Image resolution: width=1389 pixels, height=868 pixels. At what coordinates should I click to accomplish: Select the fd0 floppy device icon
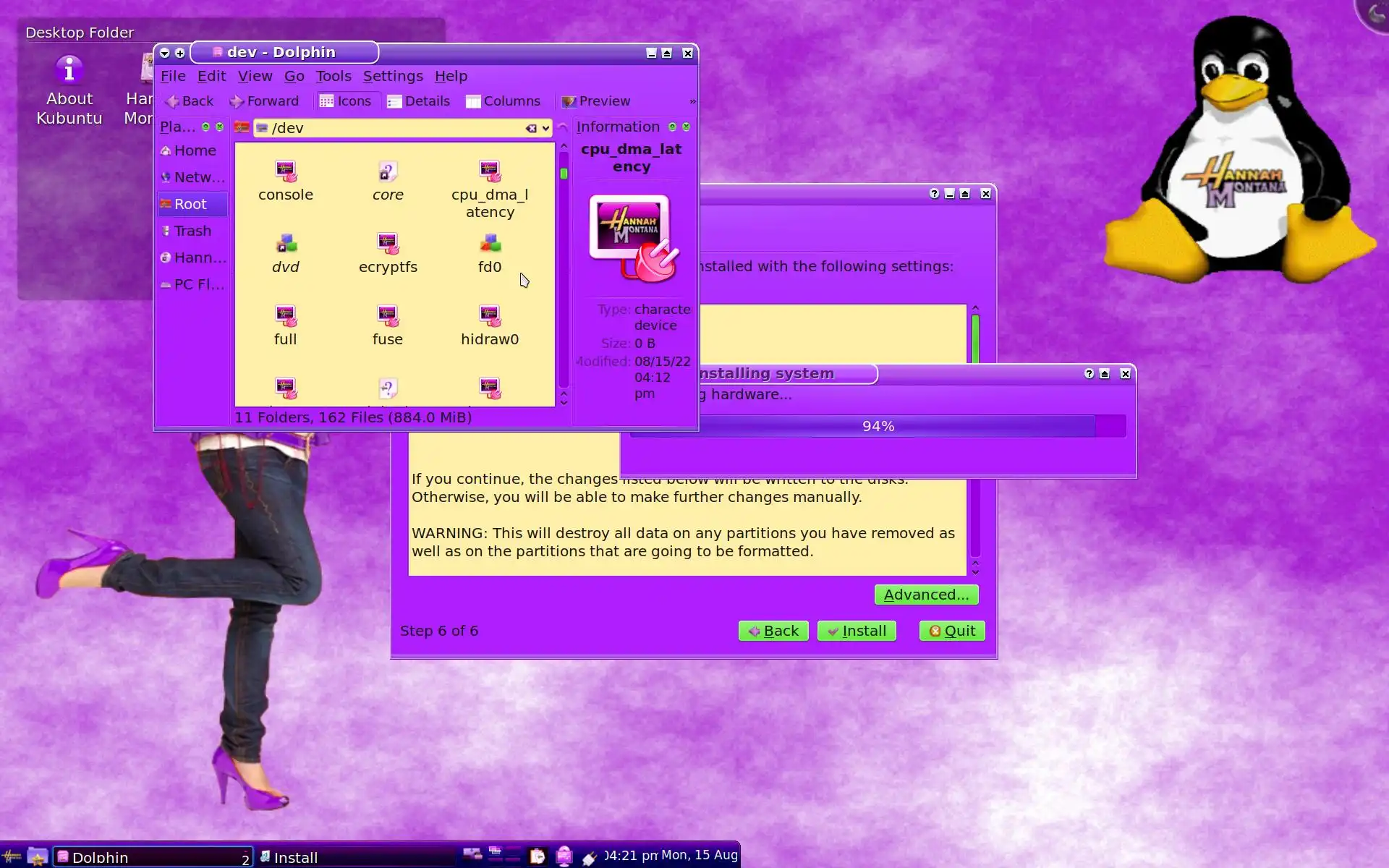point(490,244)
